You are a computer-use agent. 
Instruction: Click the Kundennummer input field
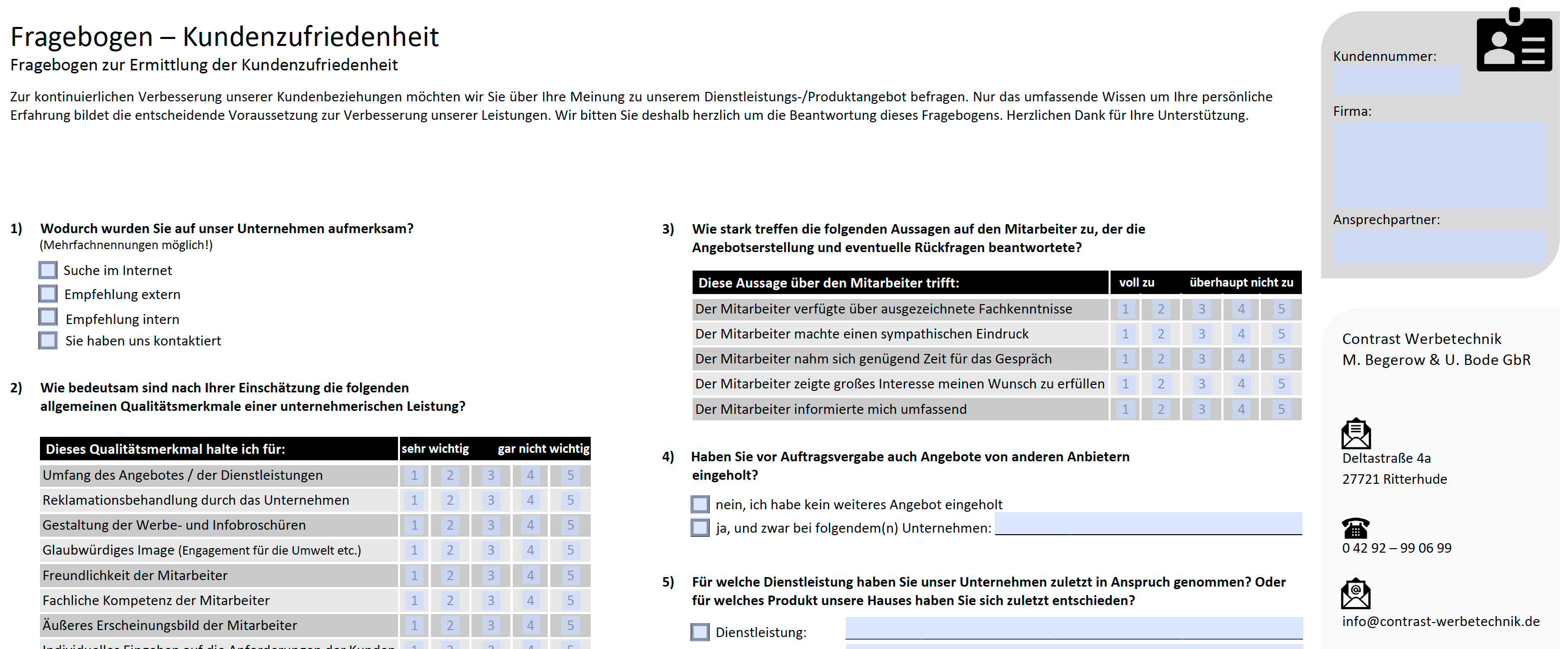pos(1396,80)
